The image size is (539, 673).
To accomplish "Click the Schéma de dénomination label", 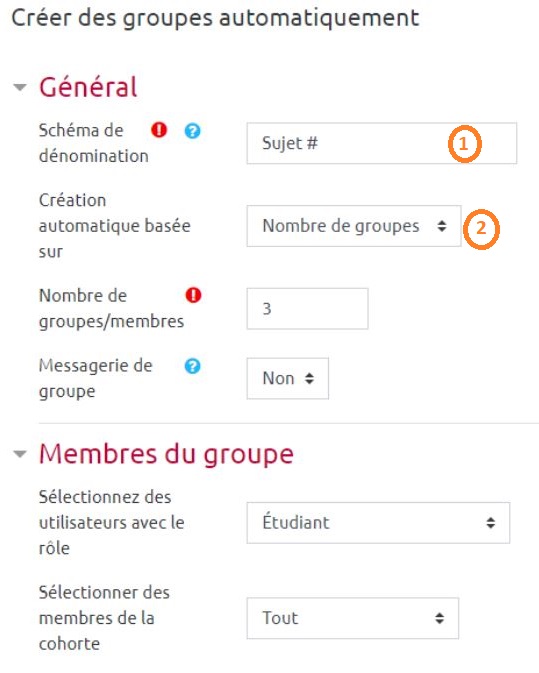I will 94,143.
